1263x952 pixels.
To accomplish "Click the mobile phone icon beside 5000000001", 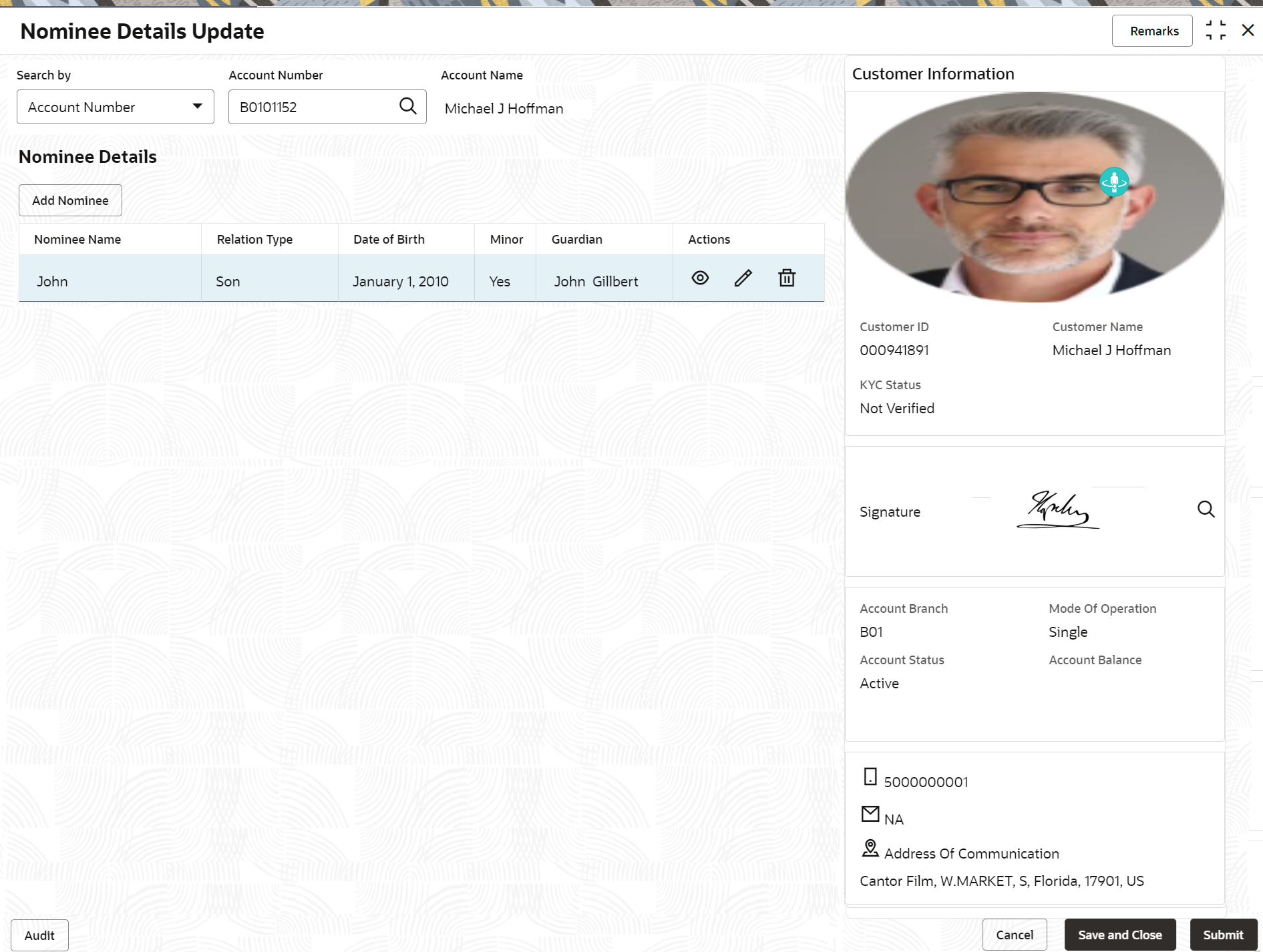I will pos(870,776).
